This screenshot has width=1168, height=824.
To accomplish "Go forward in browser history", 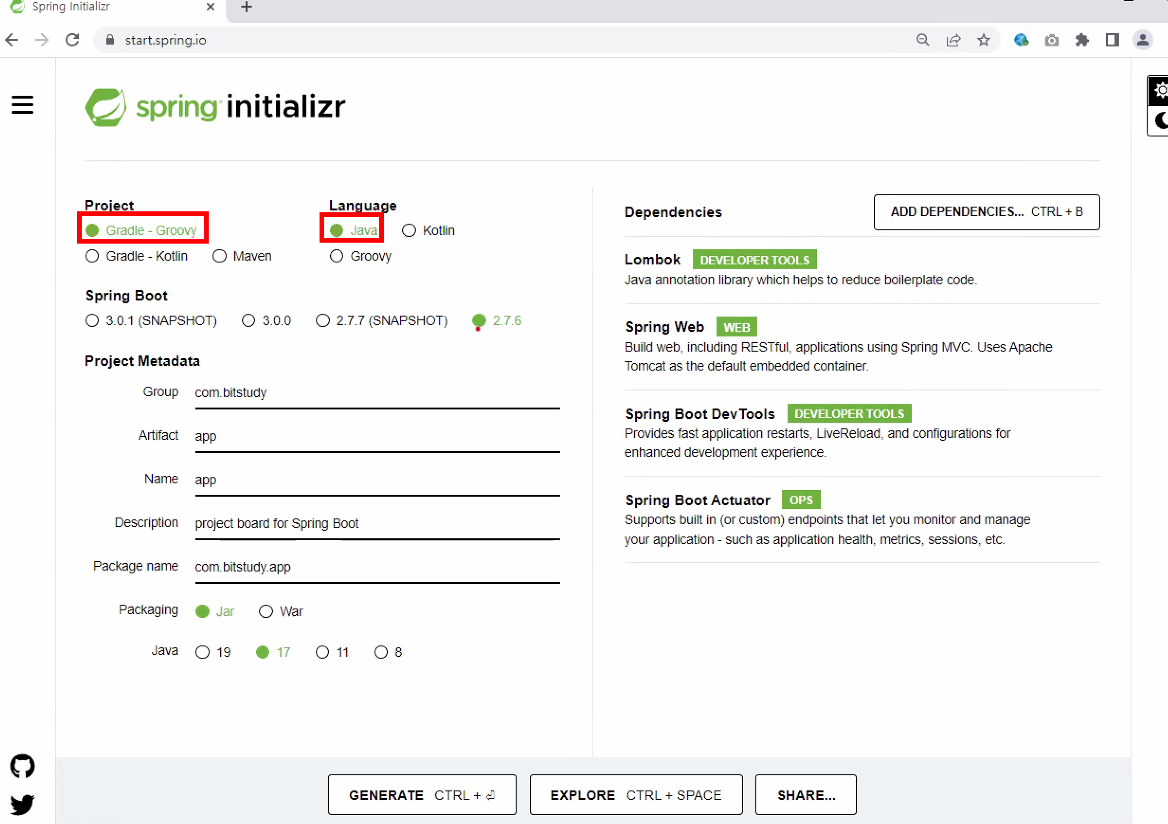I will (x=42, y=40).
